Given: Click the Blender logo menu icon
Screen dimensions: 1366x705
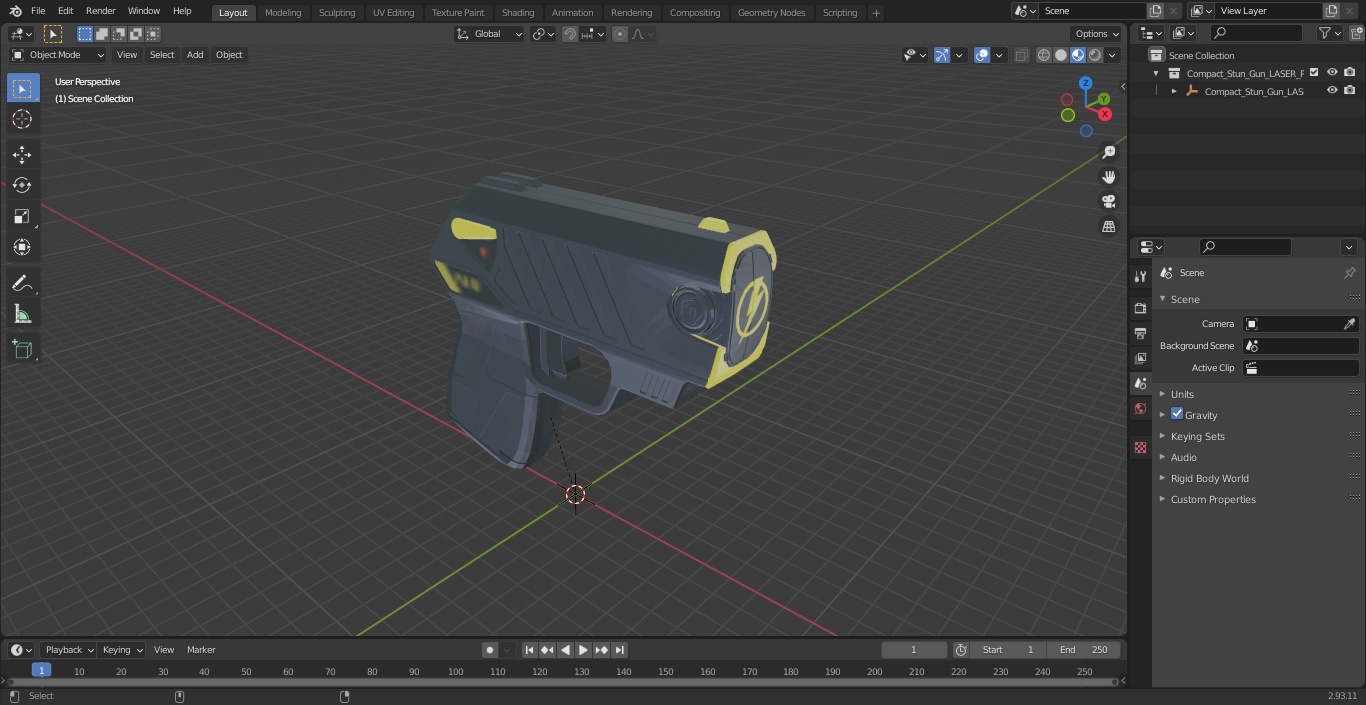Looking at the screenshot, I should (x=15, y=11).
